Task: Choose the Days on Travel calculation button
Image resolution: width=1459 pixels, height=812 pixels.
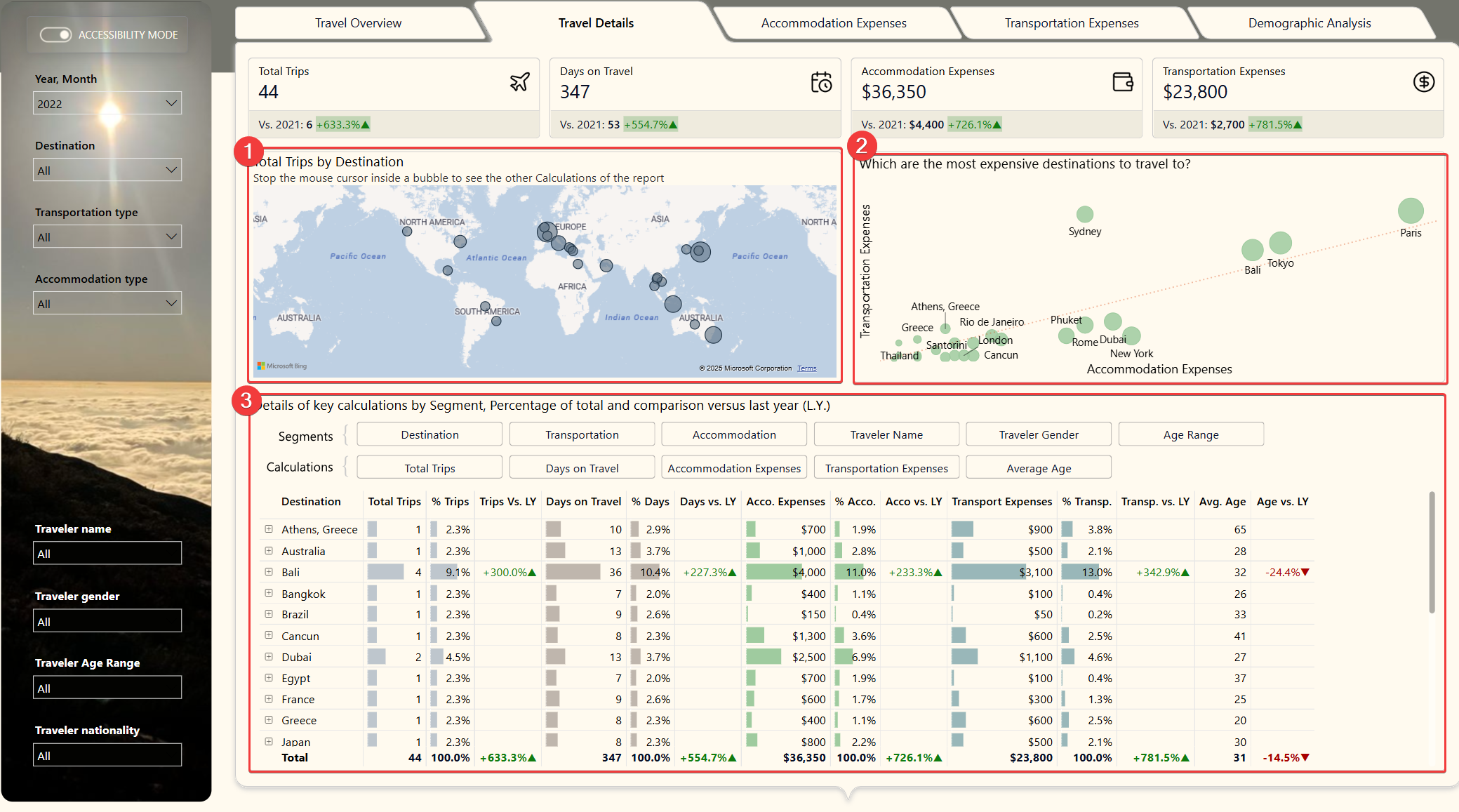Action: point(582,468)
